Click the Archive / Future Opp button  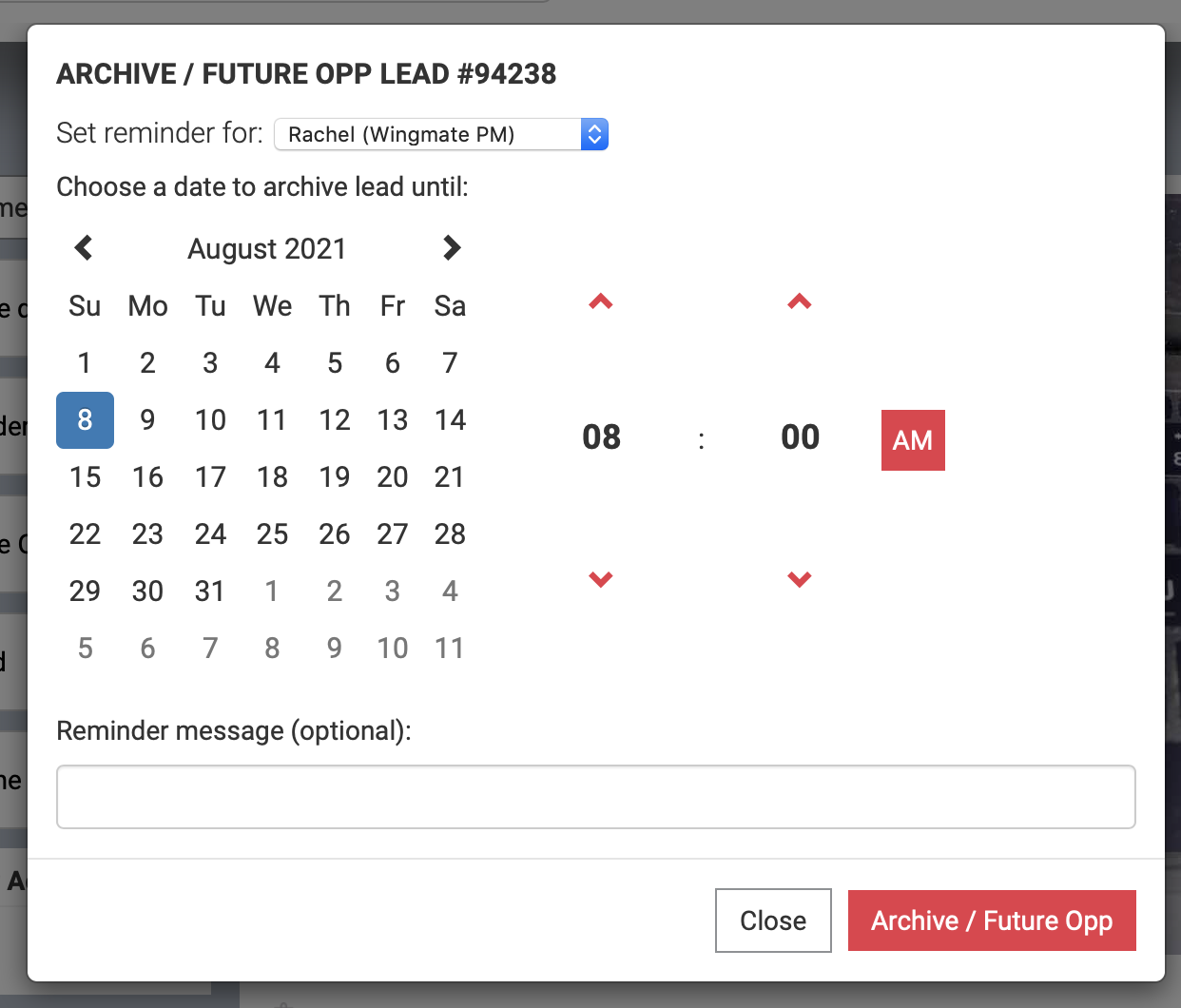tap(992, 921)
